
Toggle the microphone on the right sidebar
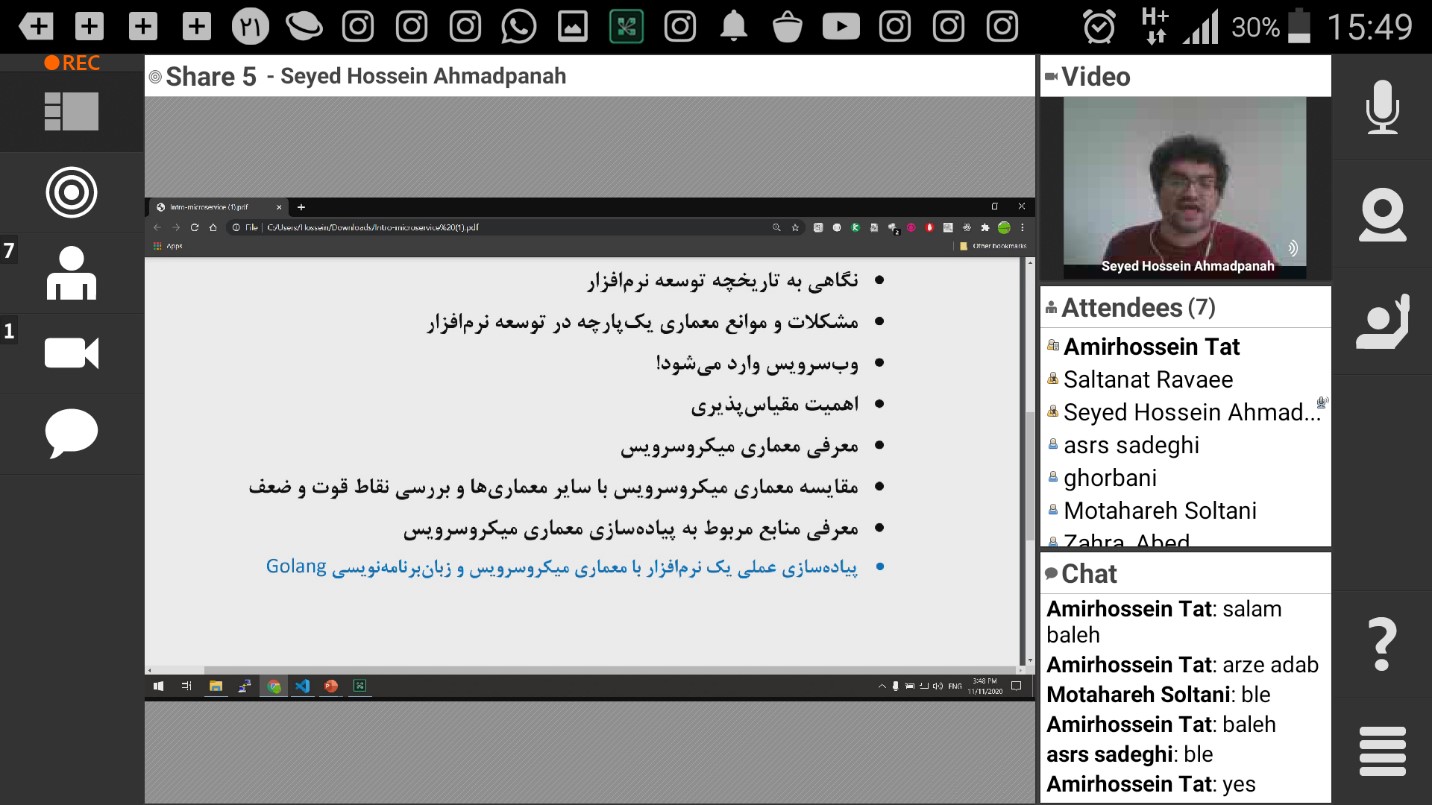click(x=1382, y=107)
